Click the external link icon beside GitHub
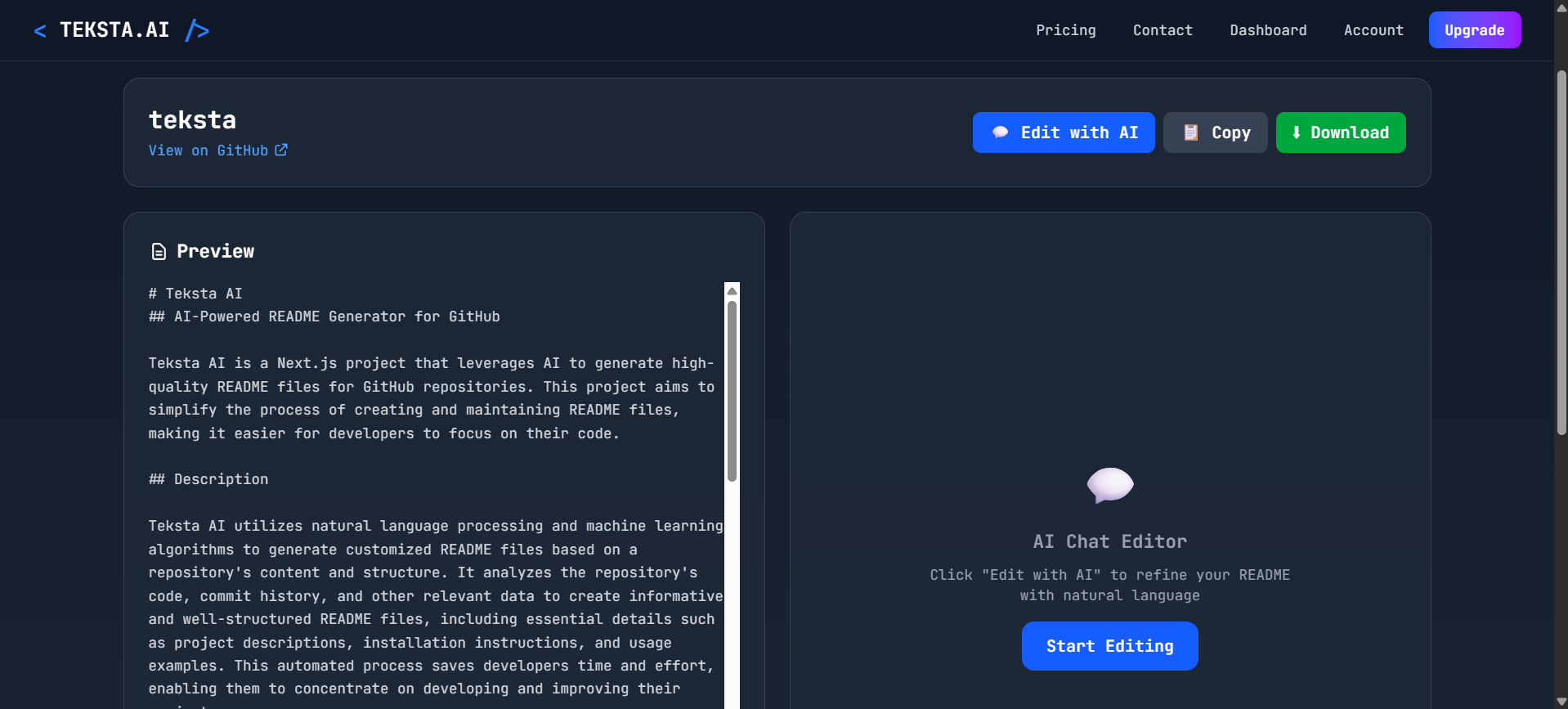The height and width of the screenshot is (709, 1568). pyautogui.click(x=281, y=150)
